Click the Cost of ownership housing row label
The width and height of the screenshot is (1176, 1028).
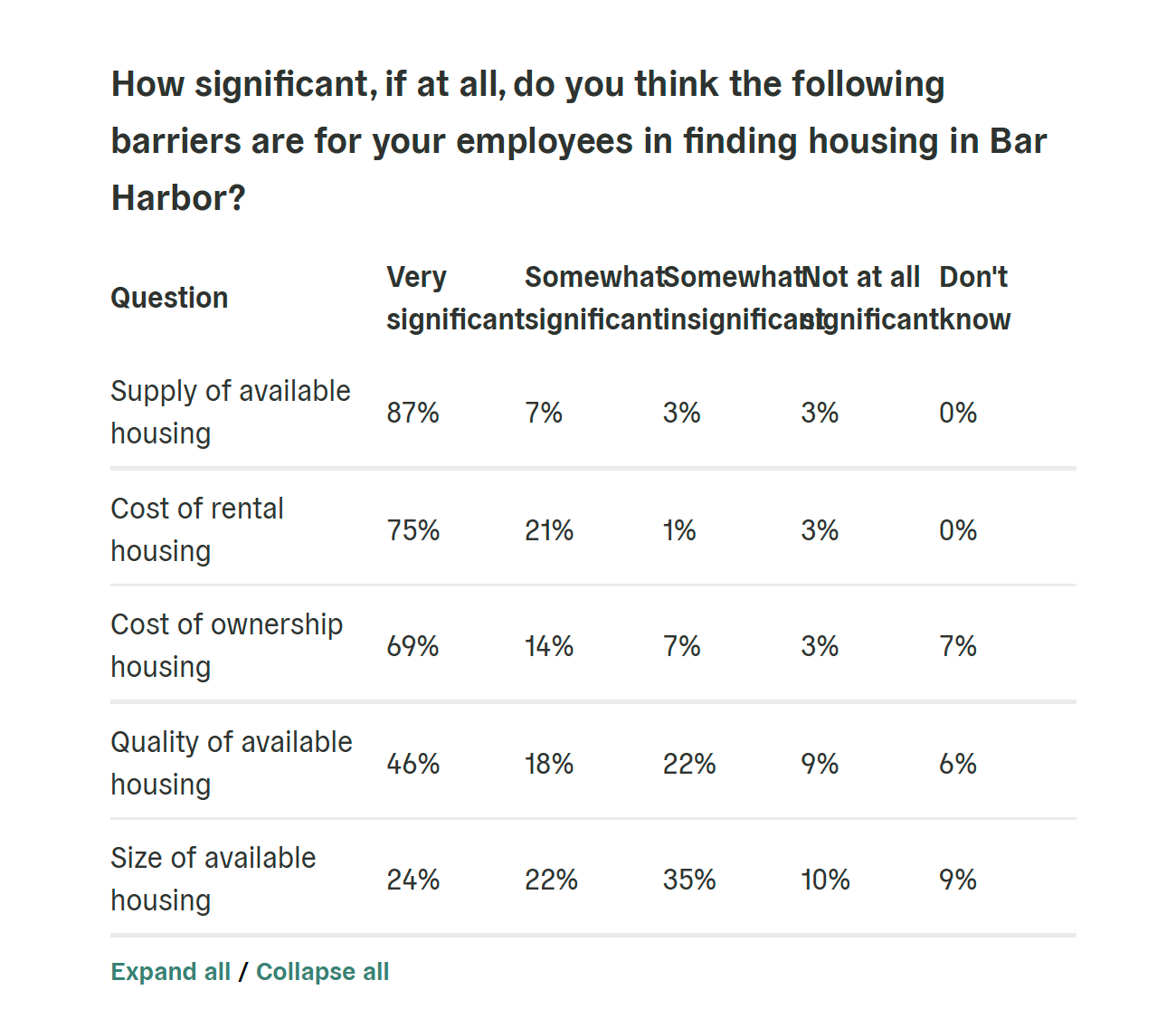click(x=227, y=645)
